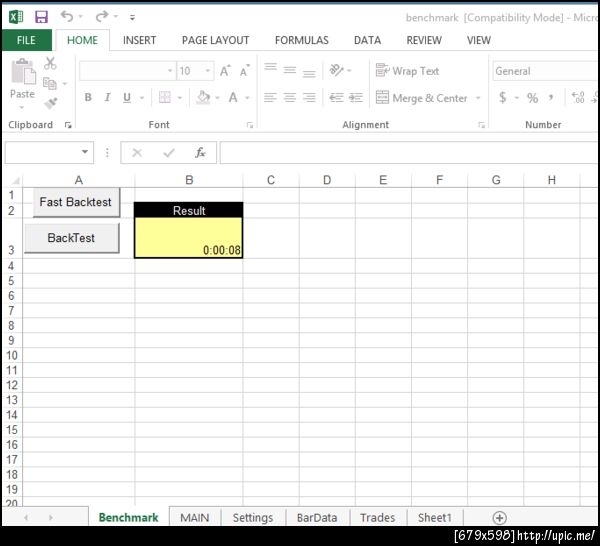Viewport: 600px width, 546px height.
Task: Add a new sheet with plus icon
Action: click(x=499, y=518)
